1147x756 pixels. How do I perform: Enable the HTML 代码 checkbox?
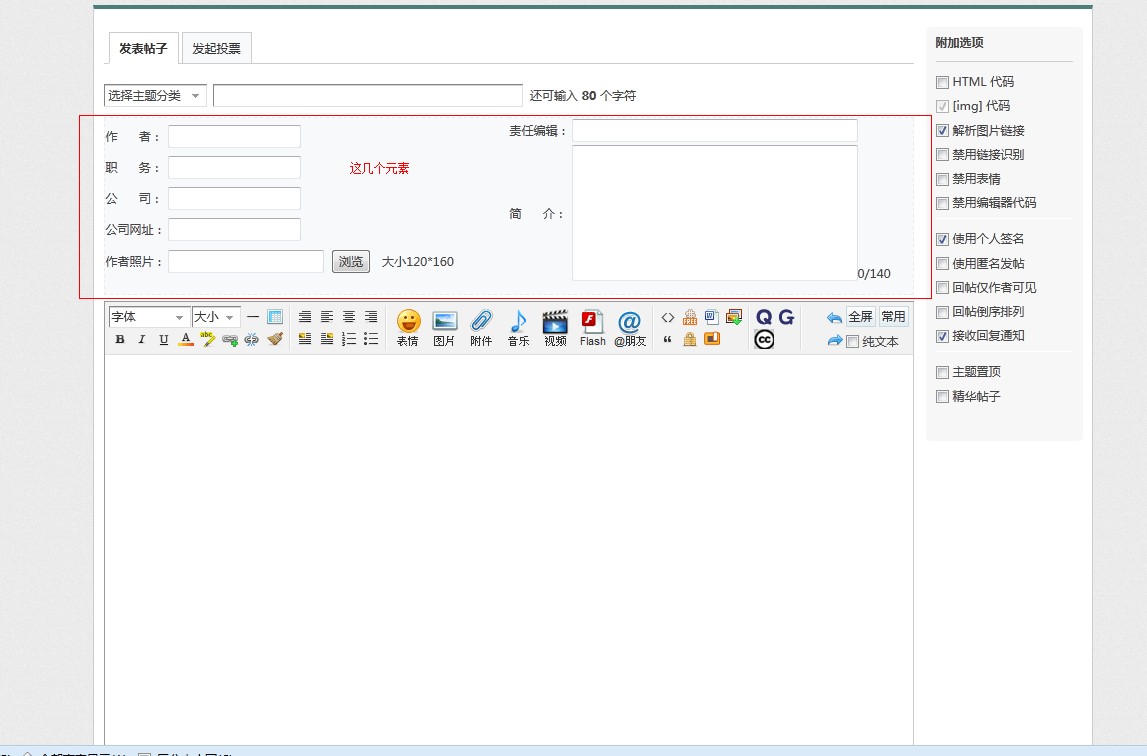pyautogui.click(x=942, y=82)
